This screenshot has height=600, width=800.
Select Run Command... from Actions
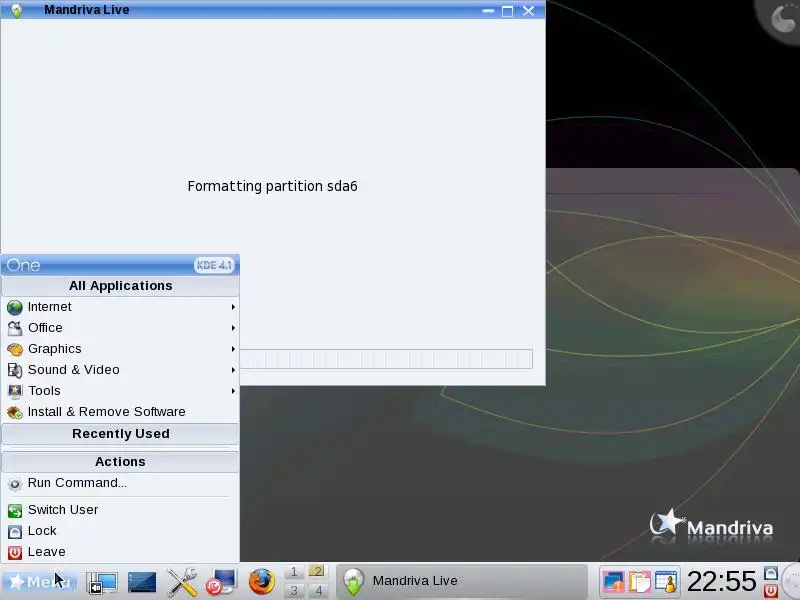[x=121, y=483]
